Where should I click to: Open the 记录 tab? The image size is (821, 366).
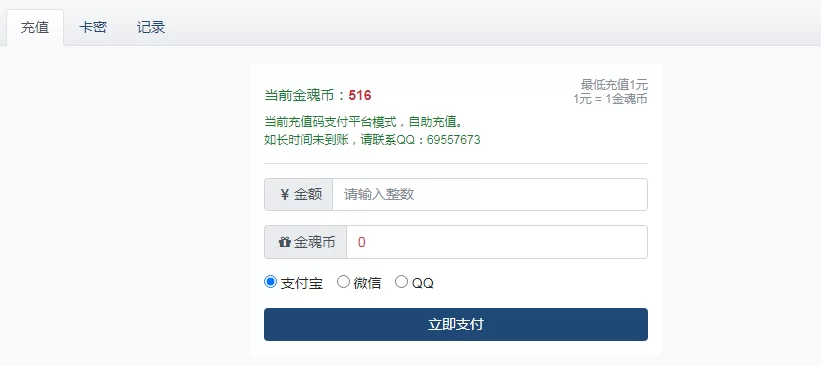(x=151, y=27)
